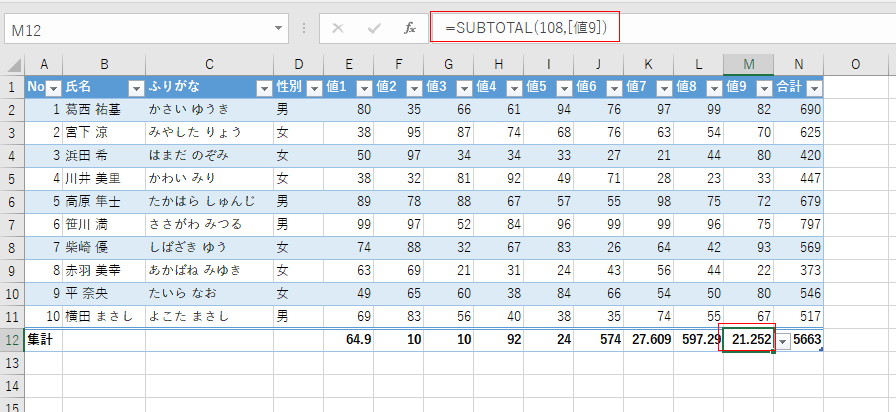The image size is (896, 412).
Task: Select column M header
Action: coord(748,64)
